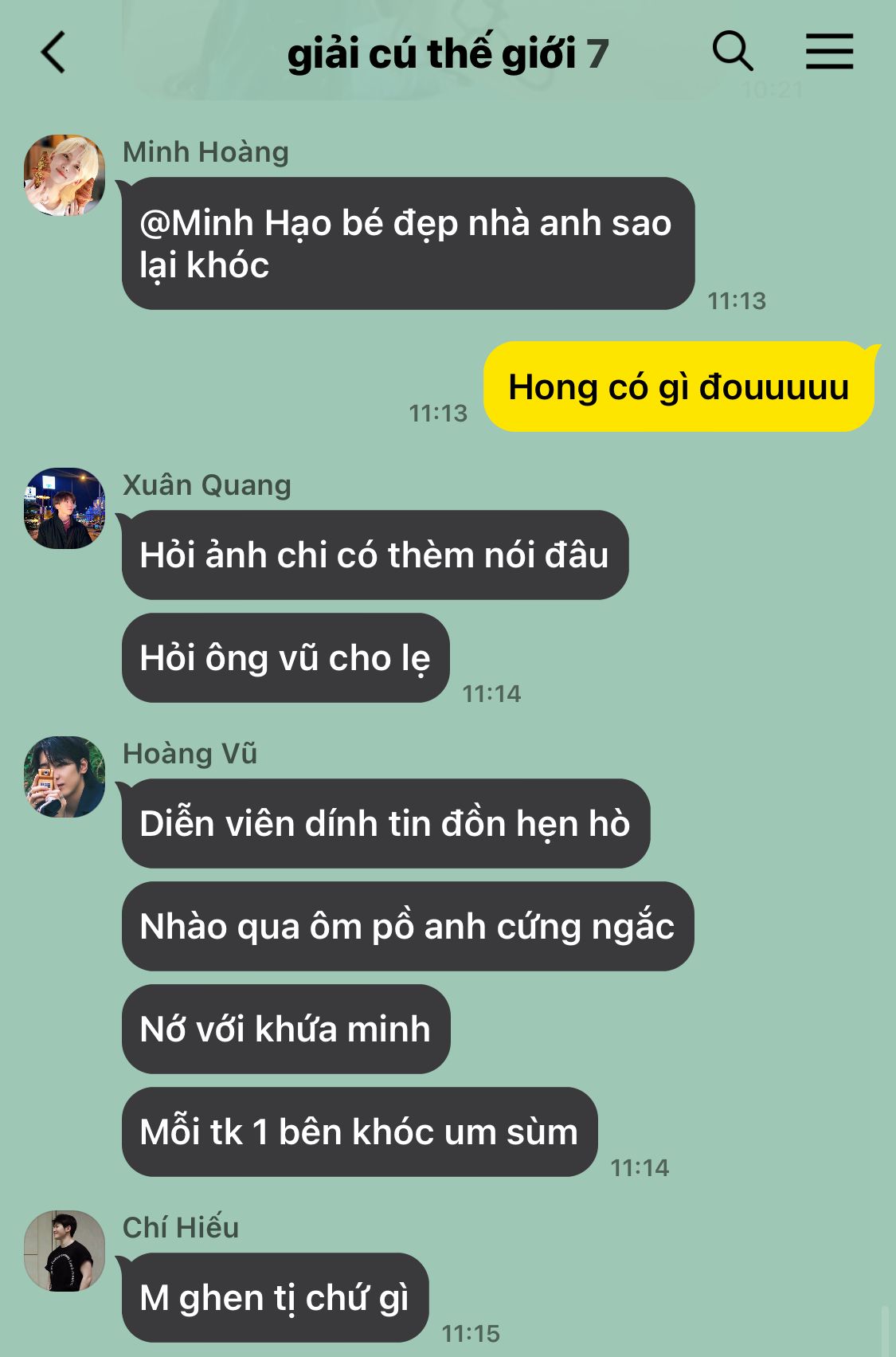Tap the @Minh Hạo mention message
Viewport: 896px width, 1357px height.
[409, 243]
